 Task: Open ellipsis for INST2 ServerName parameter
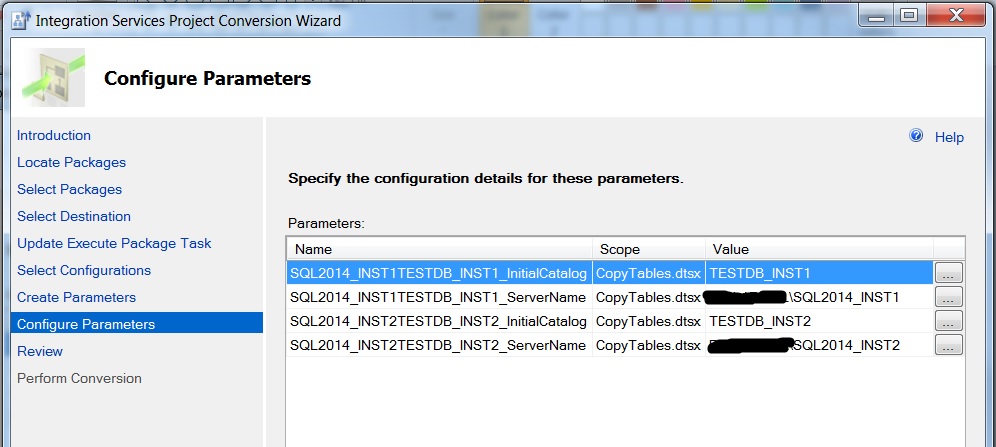(948, 345)
